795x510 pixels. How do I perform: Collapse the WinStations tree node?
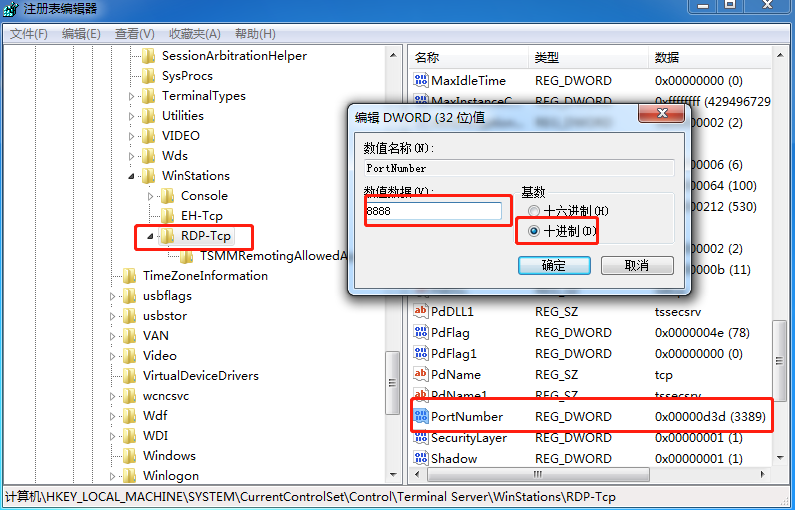pos(132,176)
